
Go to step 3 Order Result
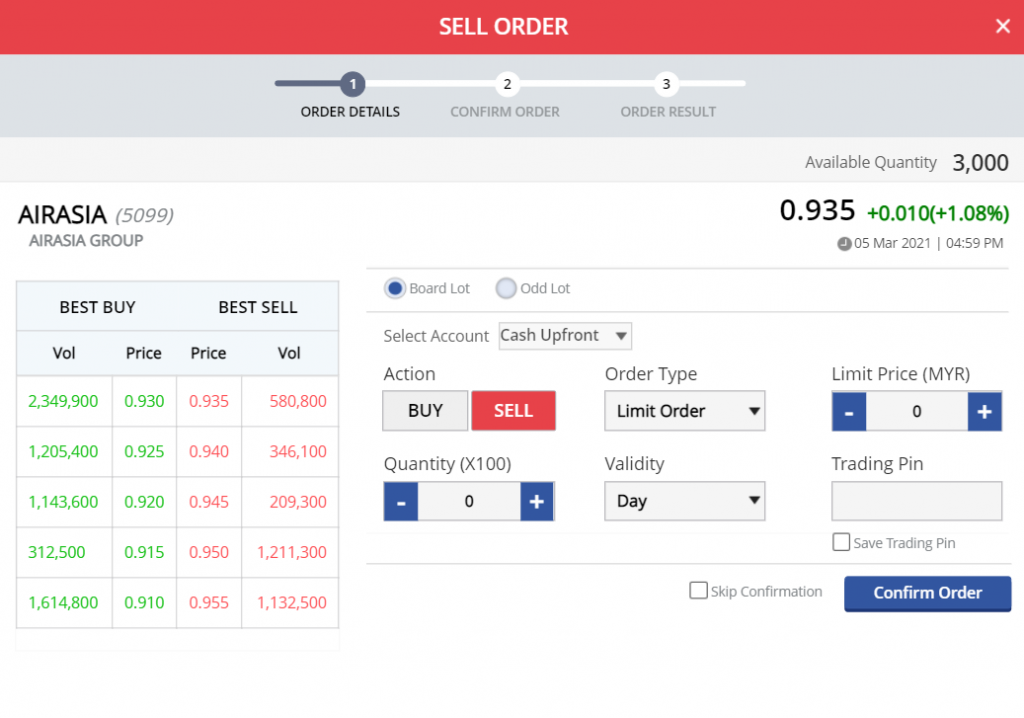coord(666,84)
